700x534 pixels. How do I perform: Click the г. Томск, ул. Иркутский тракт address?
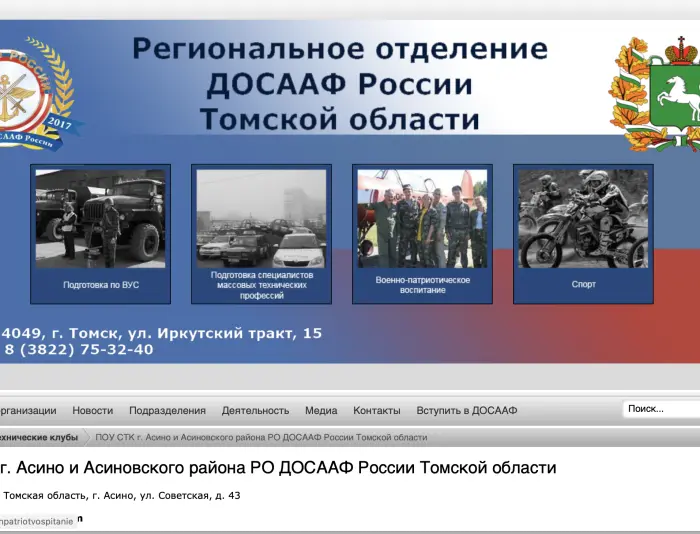(x=161, y=333)
